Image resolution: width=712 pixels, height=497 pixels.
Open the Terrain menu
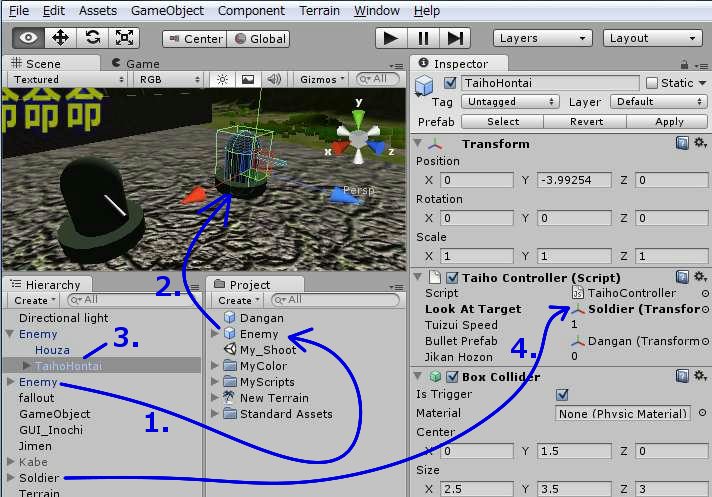319,10
